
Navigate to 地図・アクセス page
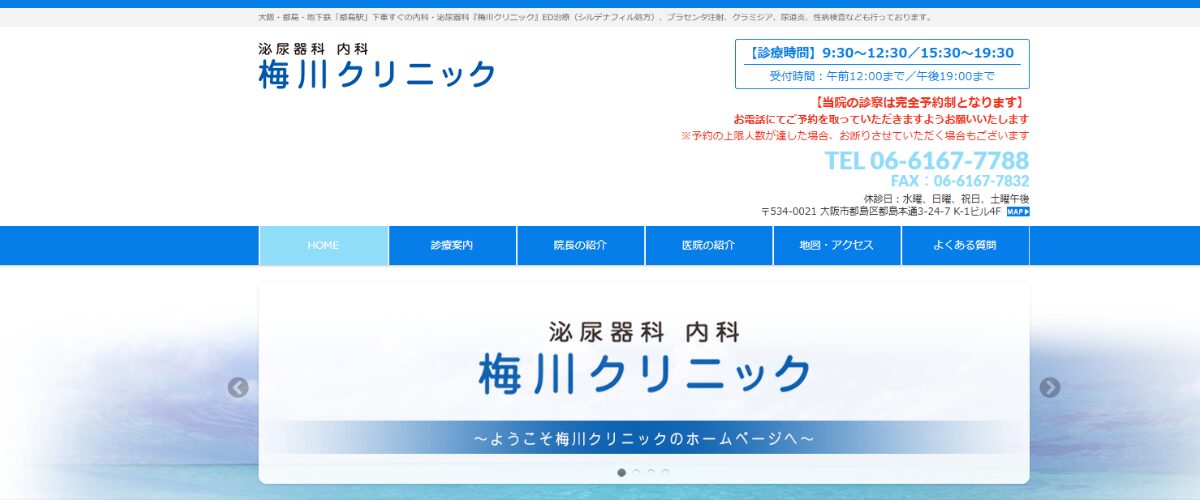click(x=836, y=246)
